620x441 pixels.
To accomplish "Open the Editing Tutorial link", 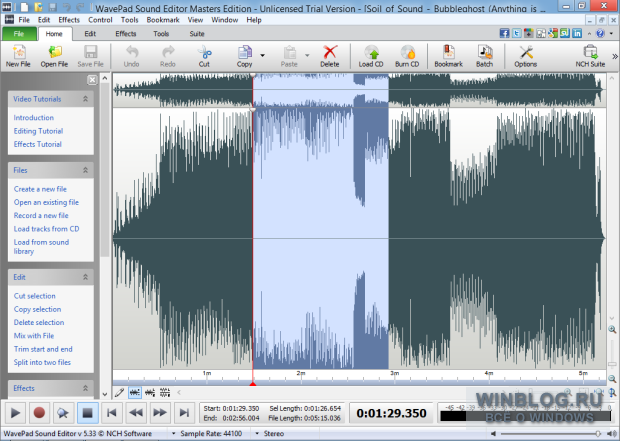I will [38, 131].
